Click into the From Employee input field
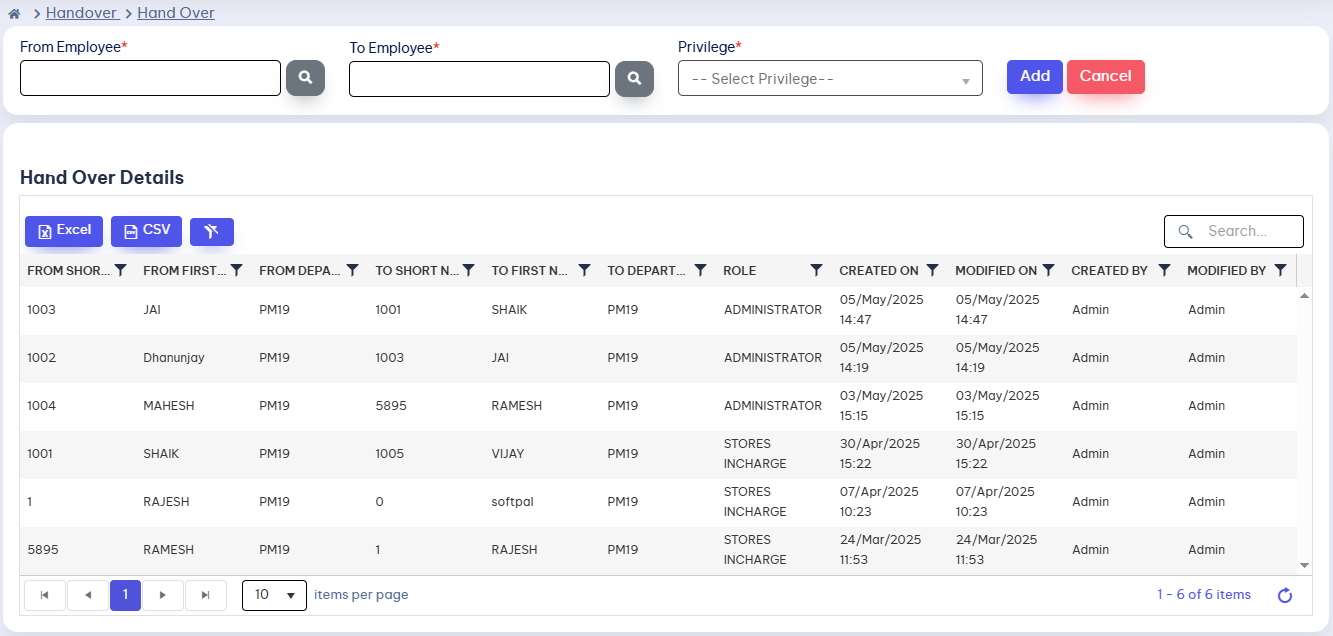This screenshot has width=1333, height=636. pos(150,78)
